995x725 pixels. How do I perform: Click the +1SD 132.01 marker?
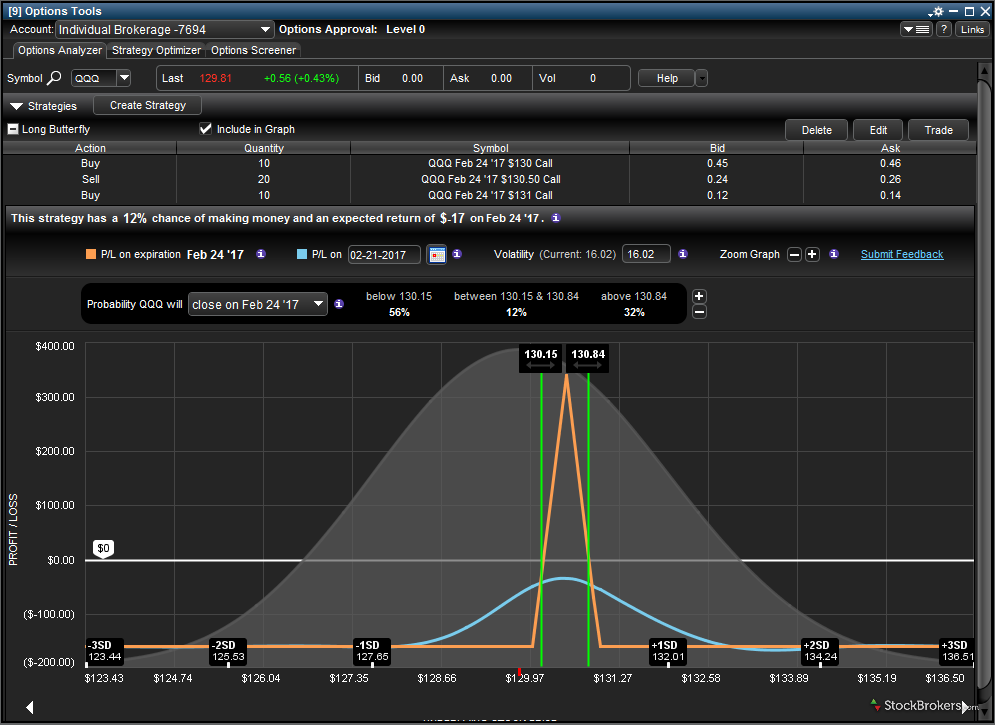[668, 651]
